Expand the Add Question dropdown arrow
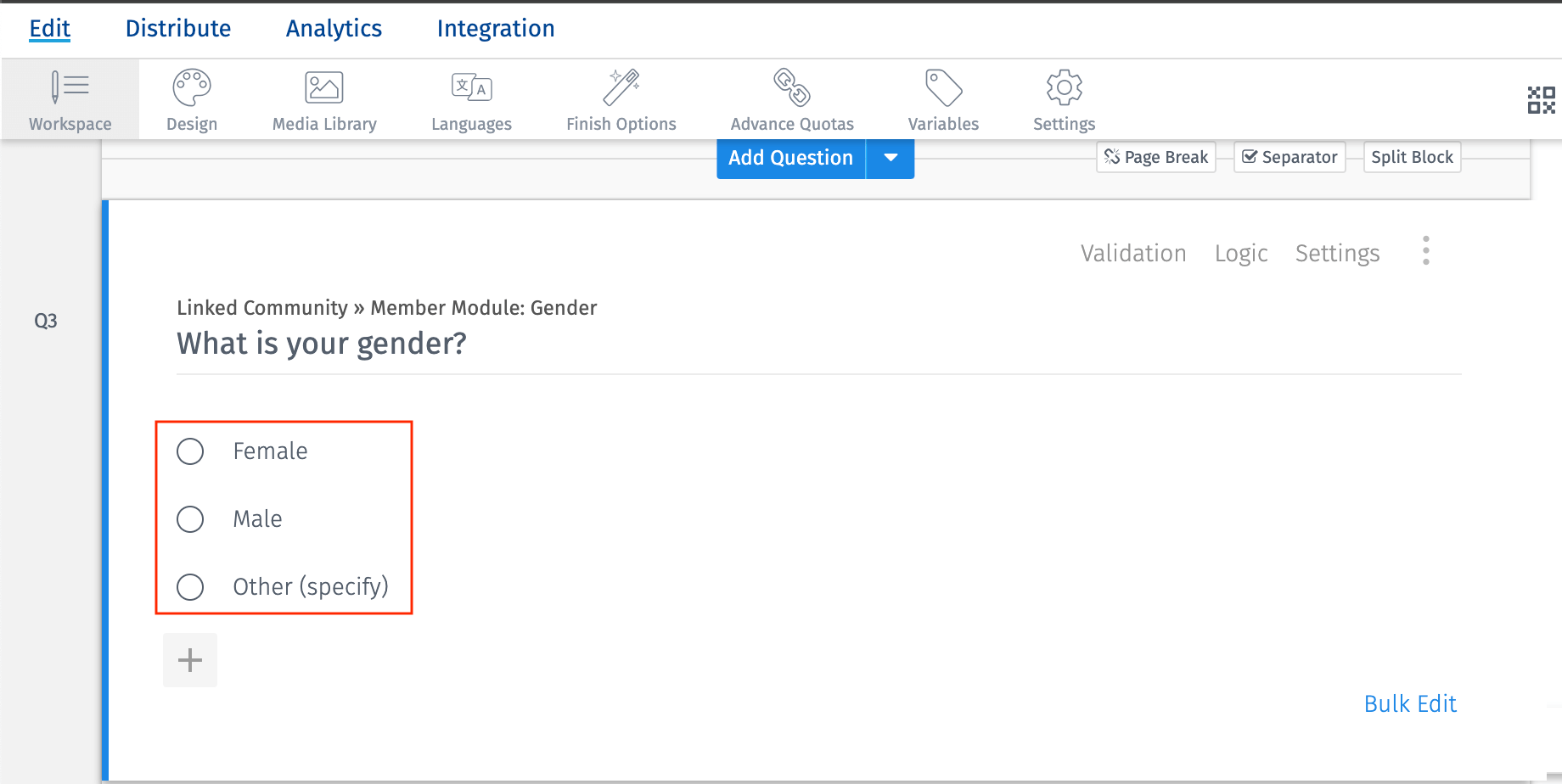The width and height of the screenshot is (1562, 784). 890,158
